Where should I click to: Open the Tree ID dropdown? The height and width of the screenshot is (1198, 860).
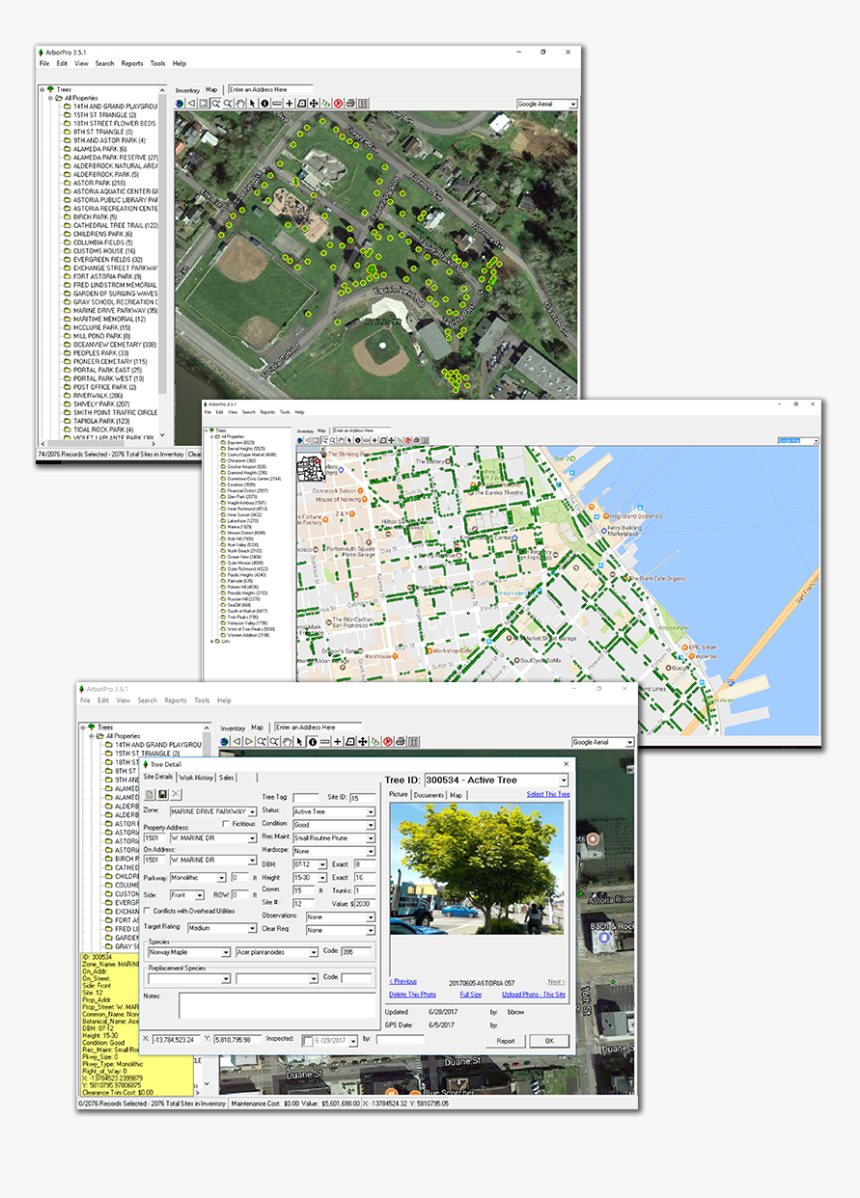[564, 780]
